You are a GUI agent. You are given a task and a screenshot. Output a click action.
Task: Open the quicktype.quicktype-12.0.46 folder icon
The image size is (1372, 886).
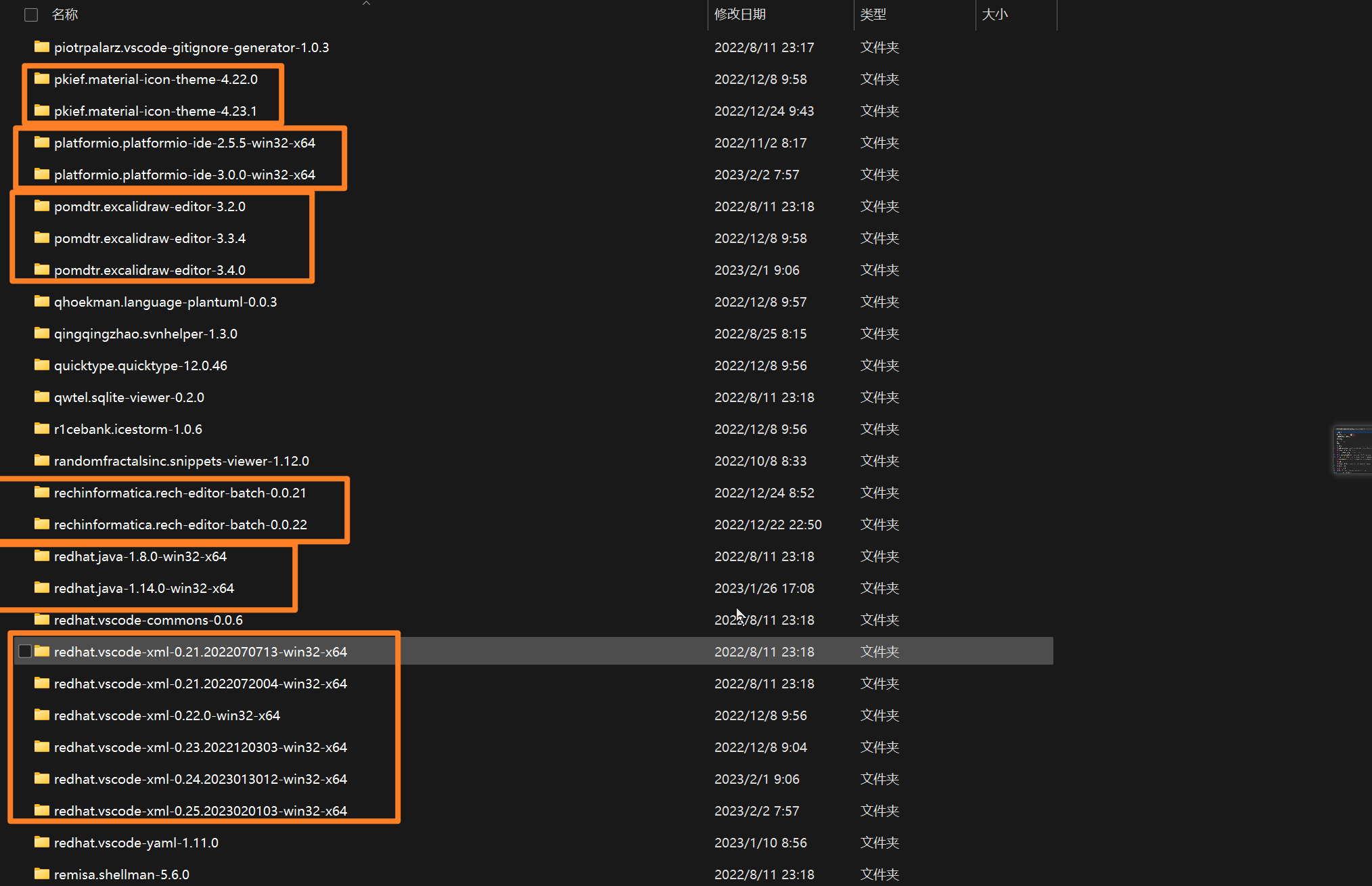pyautogui.click(x=42, y=365)
